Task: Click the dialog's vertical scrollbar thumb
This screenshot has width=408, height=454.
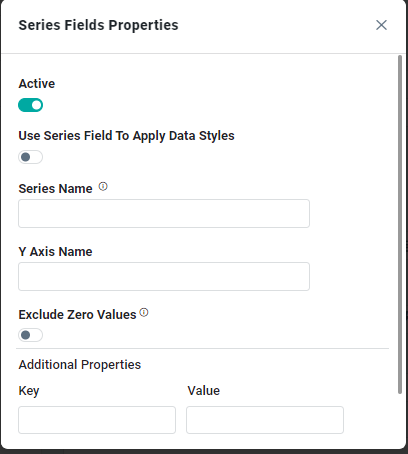Action: (400, 225)
